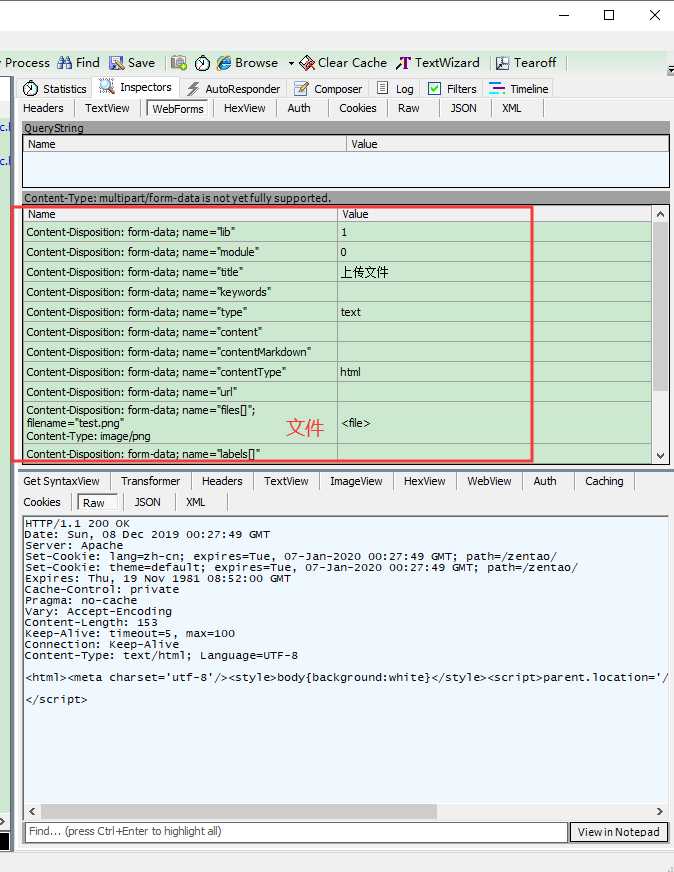Click the QueryString Value column header
Image resolution: width=674 pixels, height=872 pixels.
point(508,144)
